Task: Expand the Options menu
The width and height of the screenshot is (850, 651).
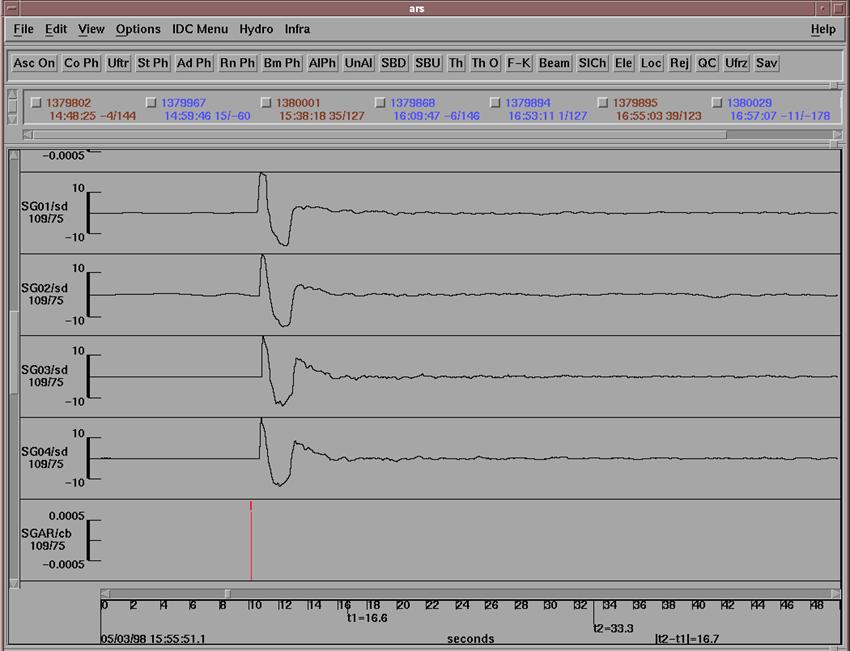Action: point(138,29)
